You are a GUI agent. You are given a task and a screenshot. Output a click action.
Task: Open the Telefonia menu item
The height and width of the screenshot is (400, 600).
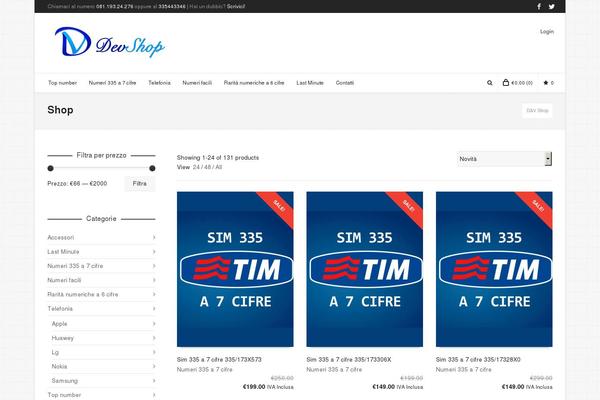coord(159,83)
